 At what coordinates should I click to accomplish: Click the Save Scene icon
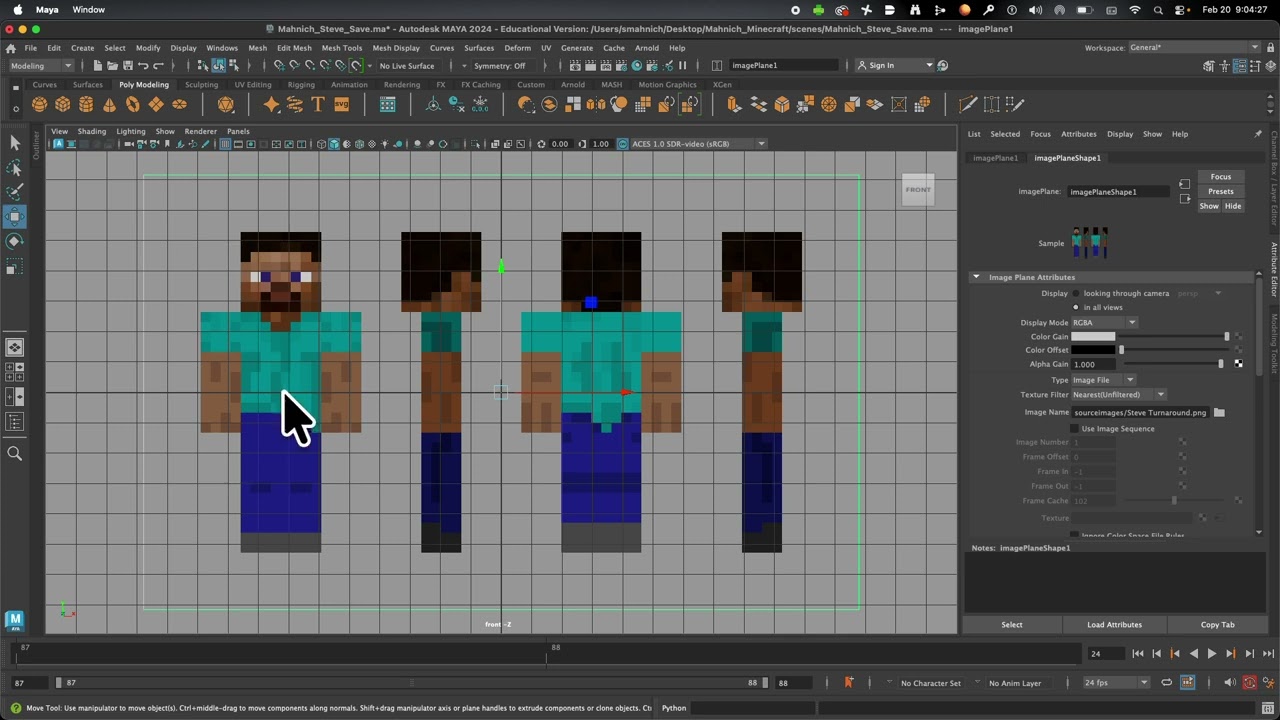pos(127,65)
